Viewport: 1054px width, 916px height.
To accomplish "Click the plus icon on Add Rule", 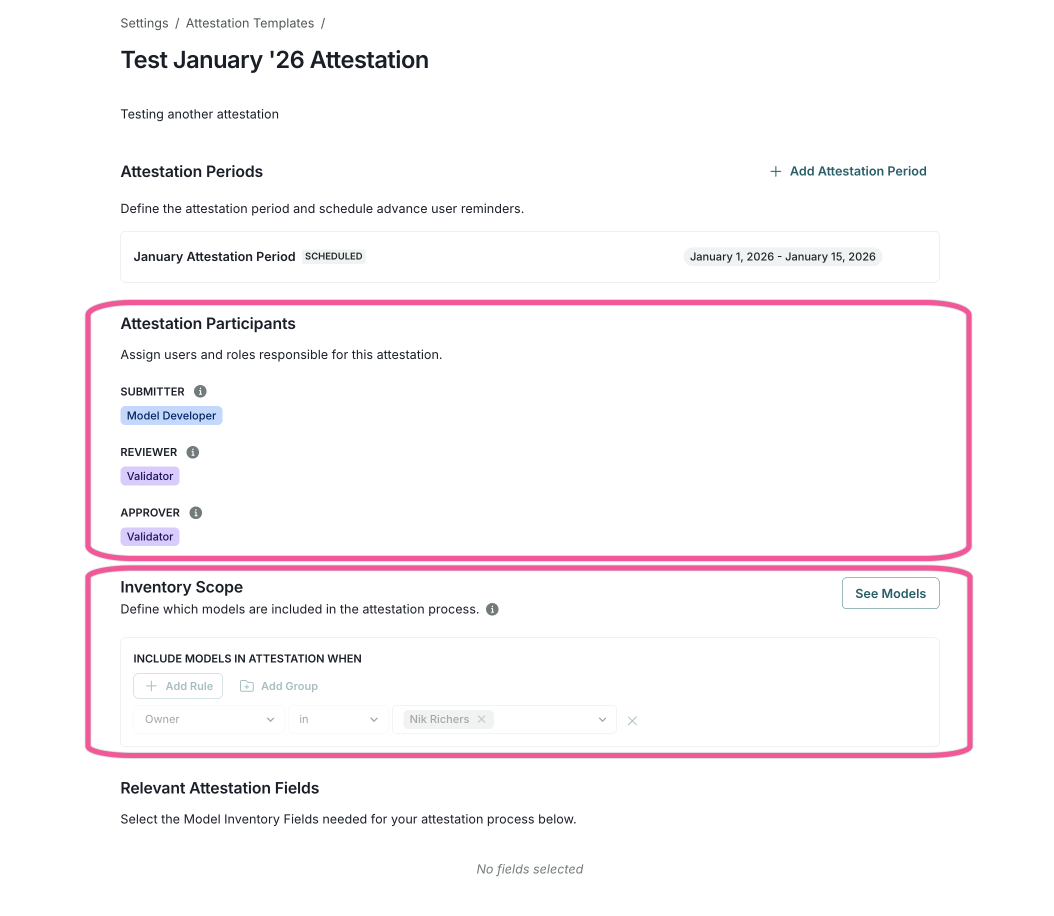I will coord(150,686).
